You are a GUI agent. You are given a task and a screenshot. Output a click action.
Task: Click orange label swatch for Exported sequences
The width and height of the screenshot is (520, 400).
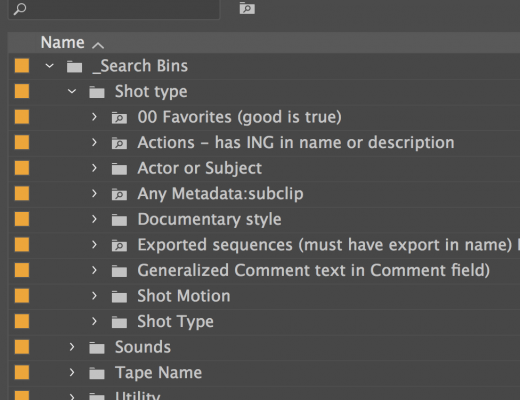tap(22, 245)
